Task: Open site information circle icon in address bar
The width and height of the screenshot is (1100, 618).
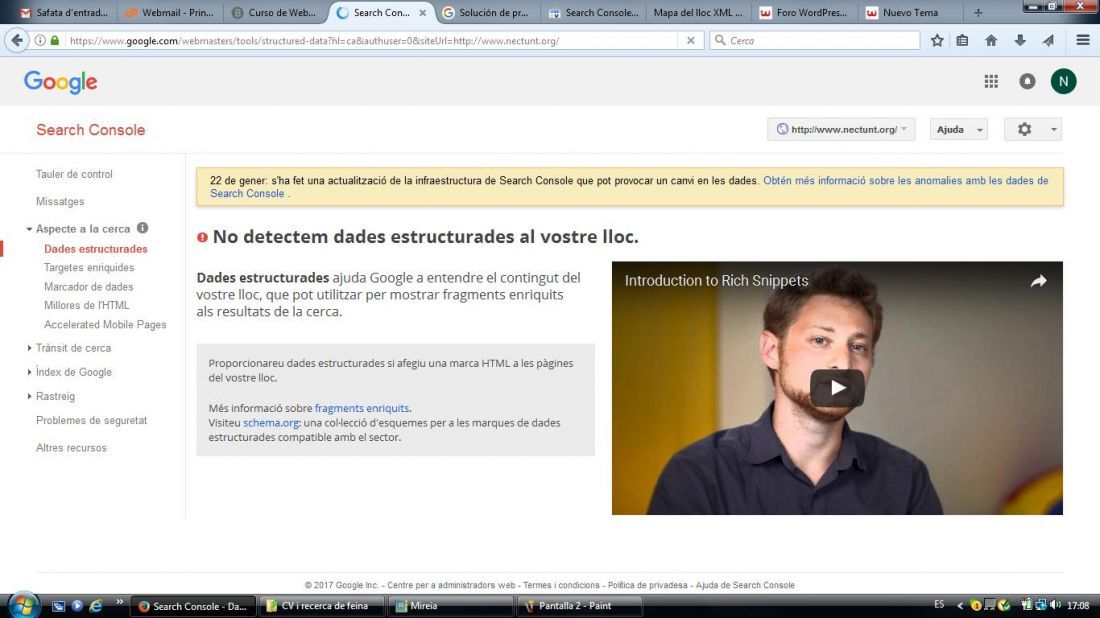Action: tap(40, 41)
